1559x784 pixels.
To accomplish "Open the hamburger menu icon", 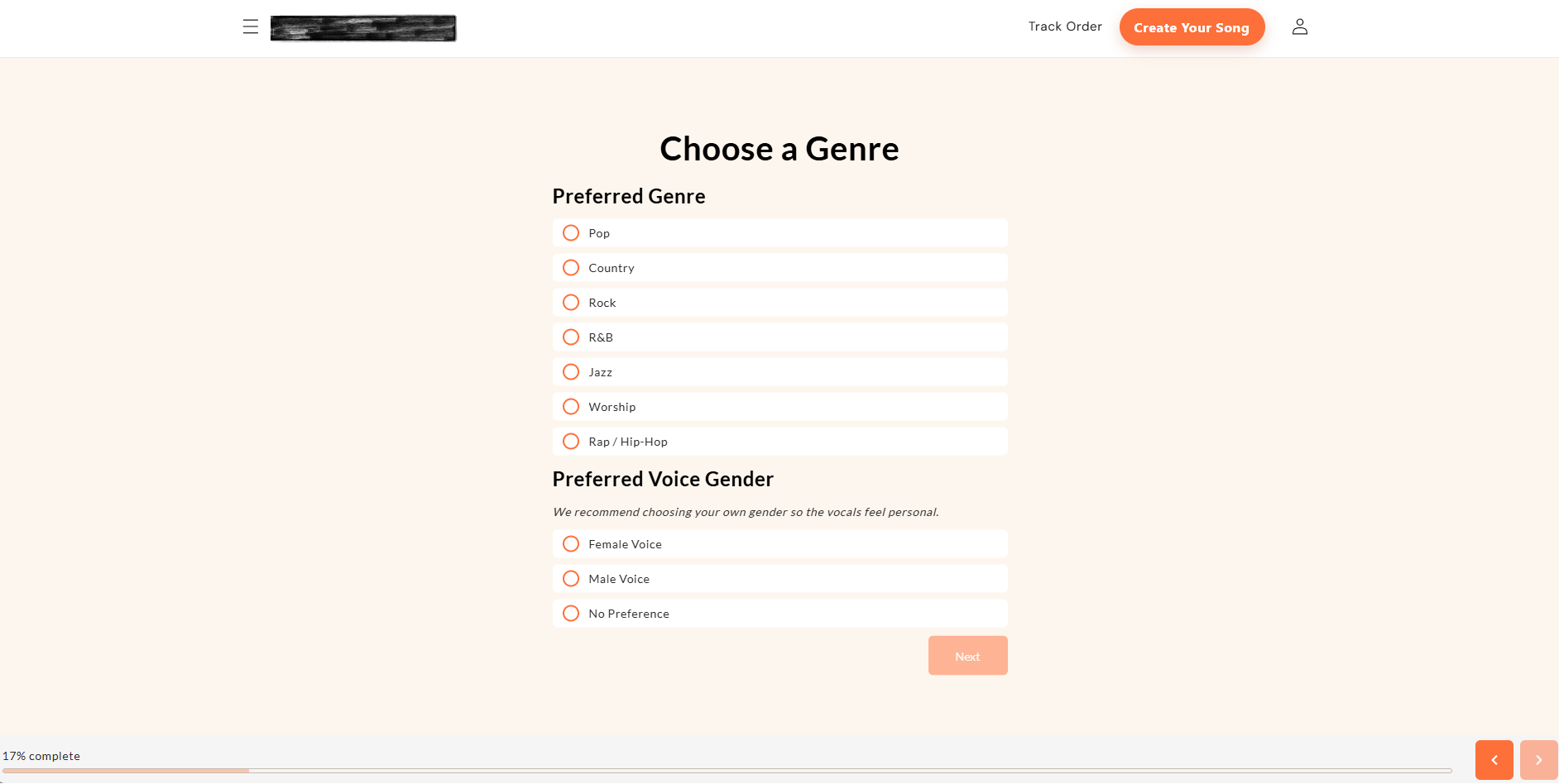I will click(251, 27).
